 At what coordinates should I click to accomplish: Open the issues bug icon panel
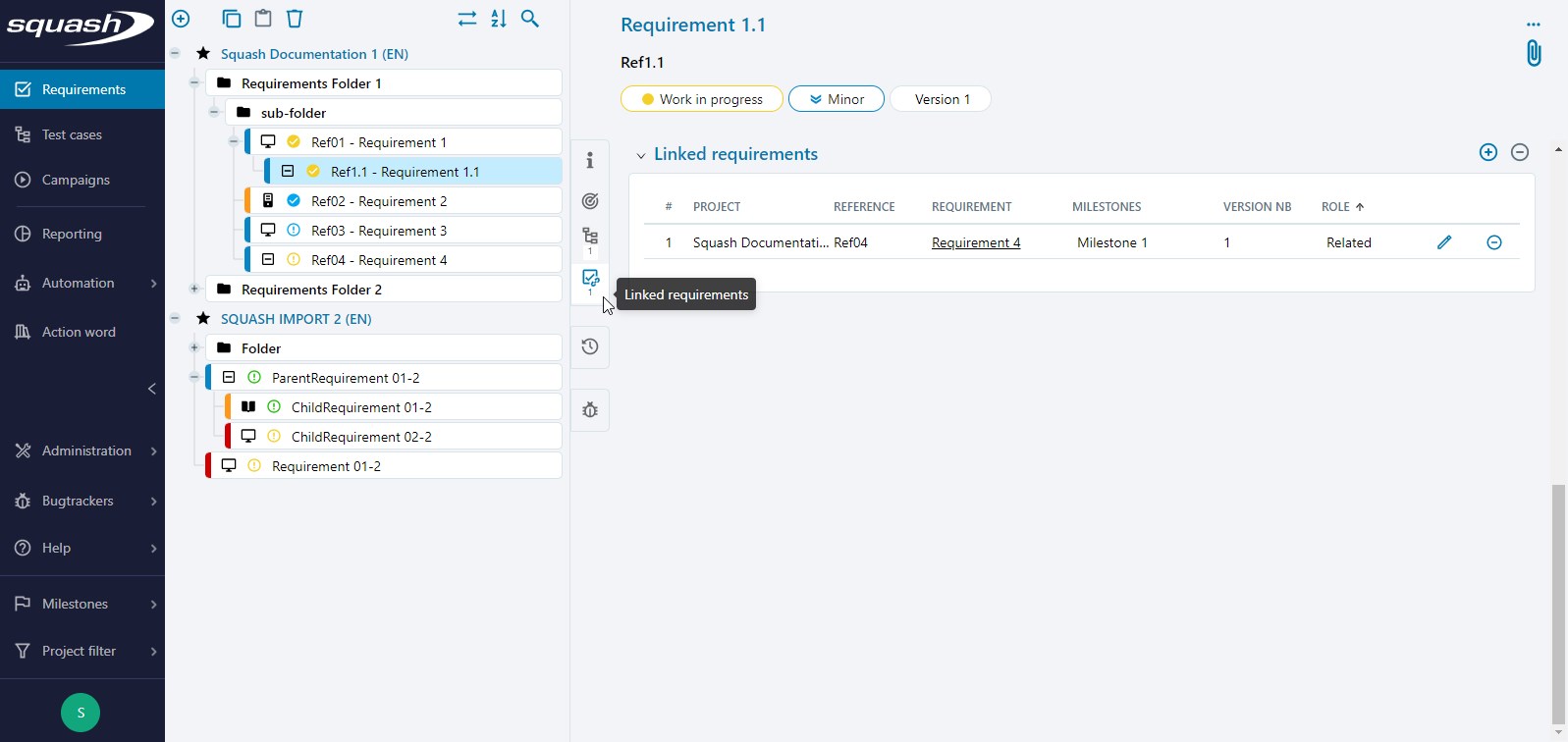[x=590, y=410]
